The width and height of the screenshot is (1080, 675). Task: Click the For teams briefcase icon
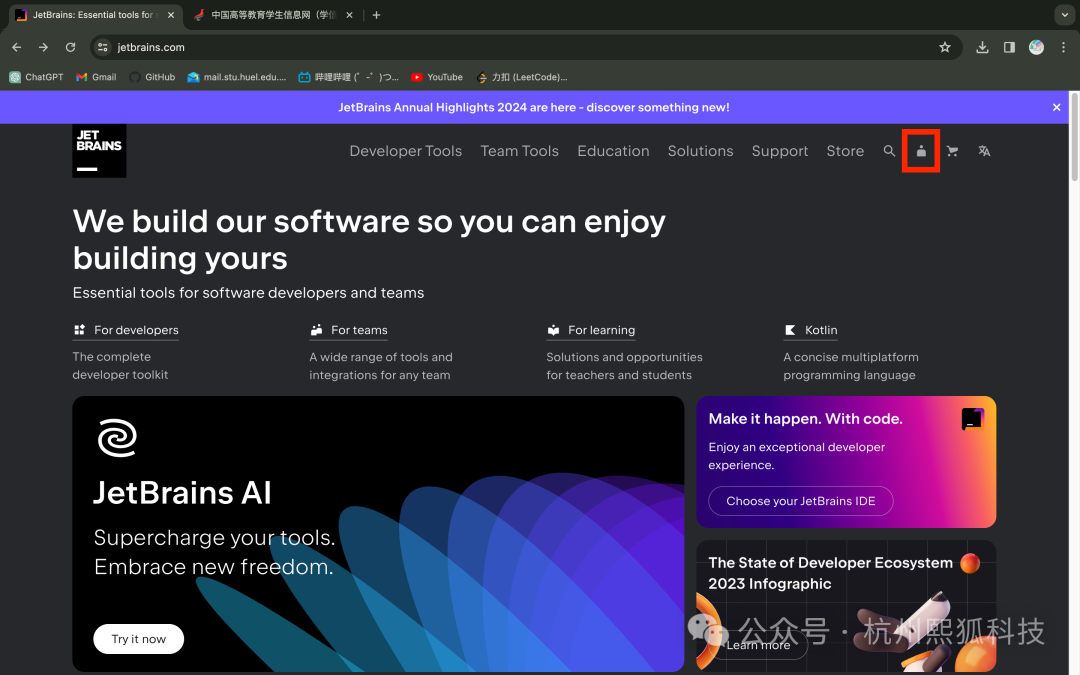[316, 330]
